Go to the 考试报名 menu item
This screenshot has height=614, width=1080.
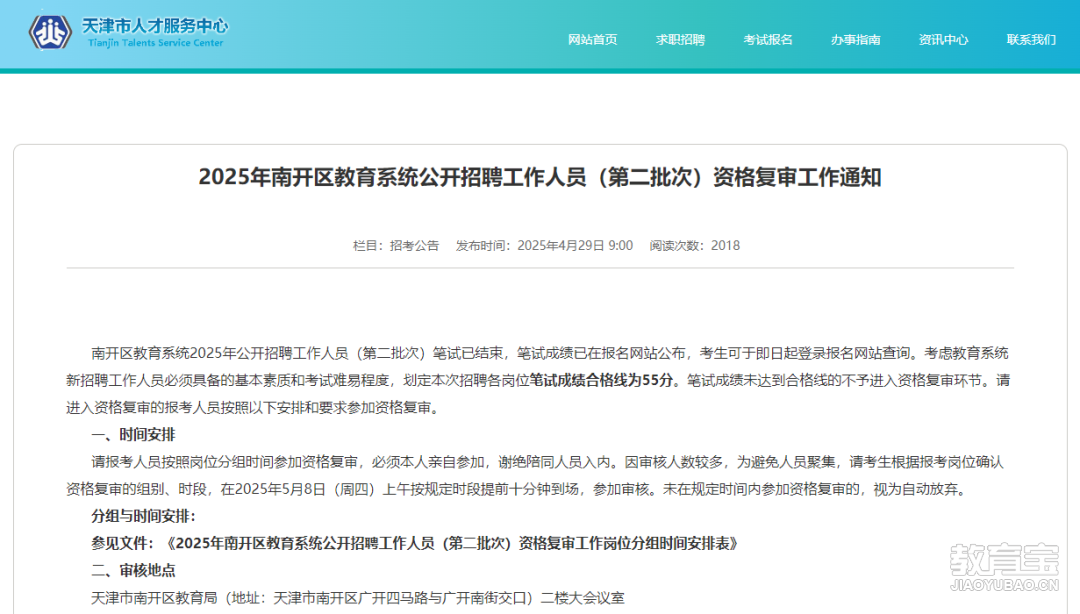point(767,40)
